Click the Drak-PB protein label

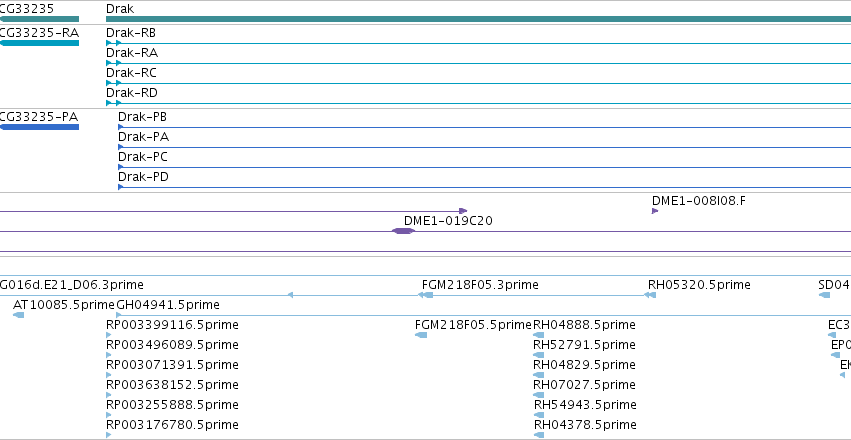tap(142, 117)
